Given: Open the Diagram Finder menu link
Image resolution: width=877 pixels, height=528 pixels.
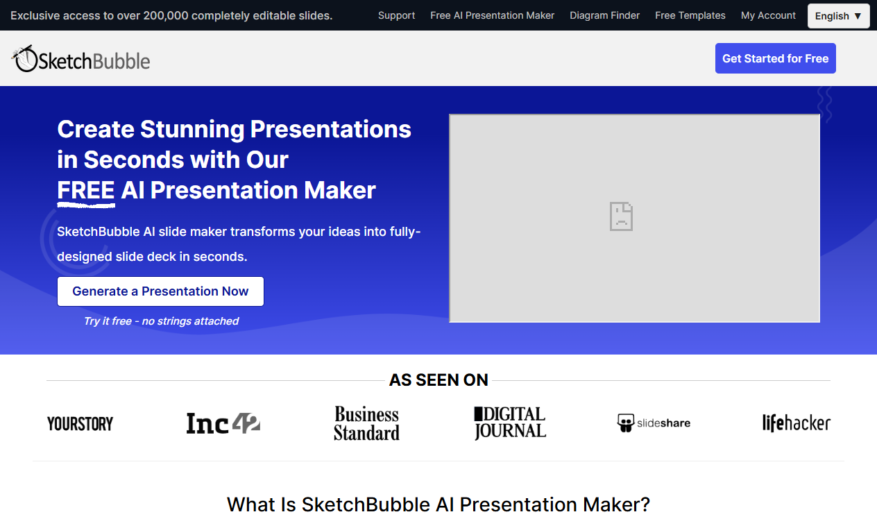Looking at the screenshot, I should click(605, 16).
